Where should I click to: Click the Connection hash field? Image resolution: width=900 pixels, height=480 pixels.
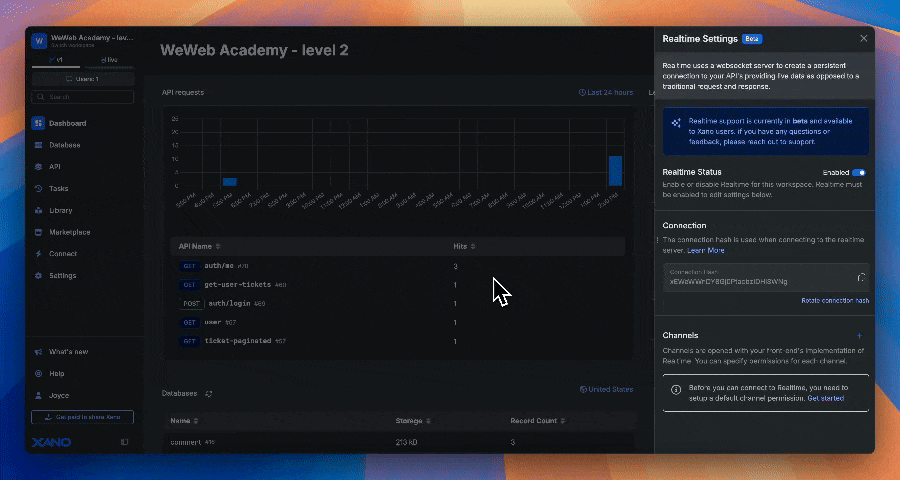766,278
